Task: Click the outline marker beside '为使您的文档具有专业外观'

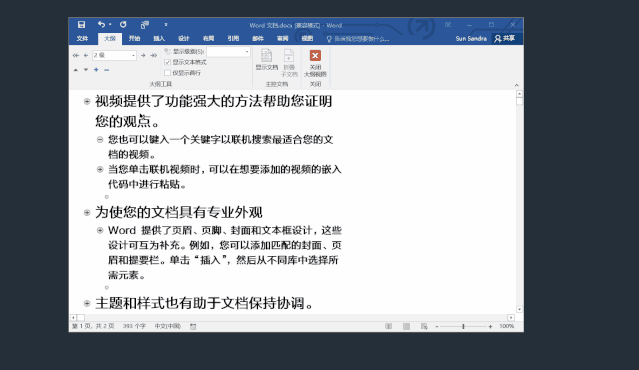Action: 87,212
